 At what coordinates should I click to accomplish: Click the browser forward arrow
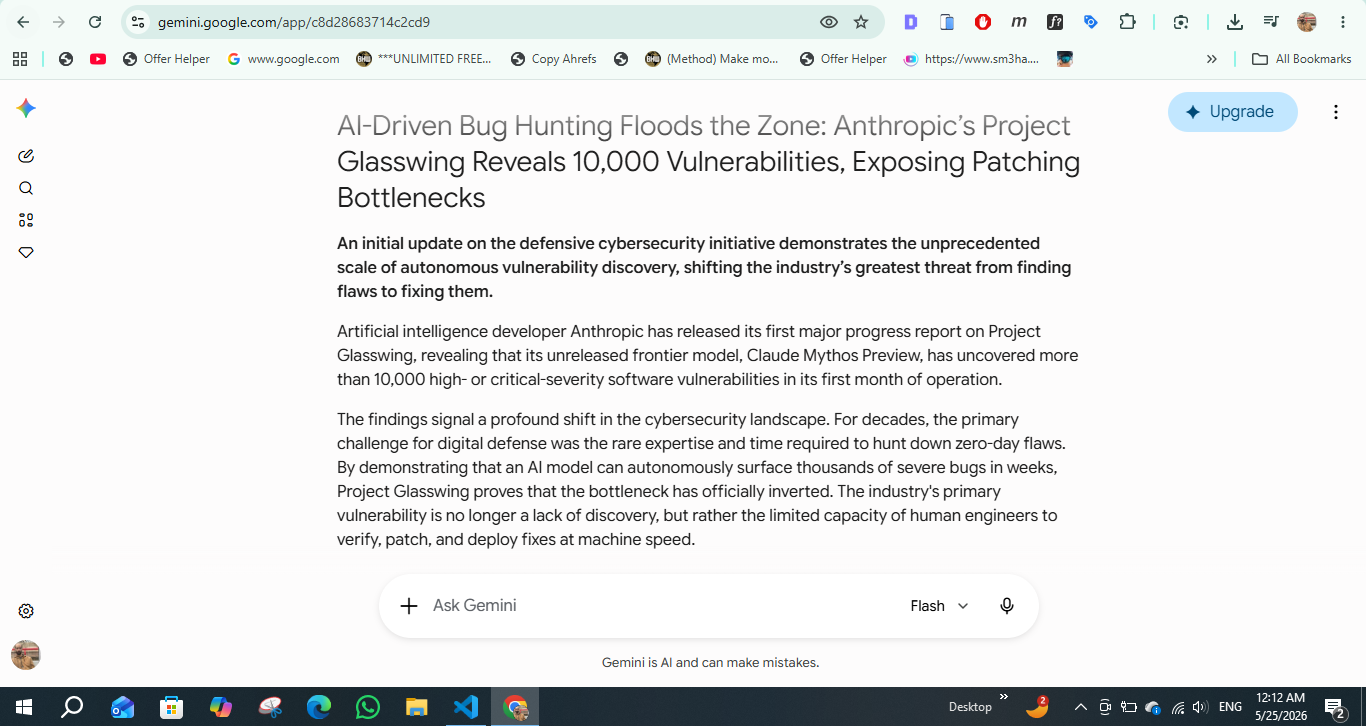tap(59, 21)
